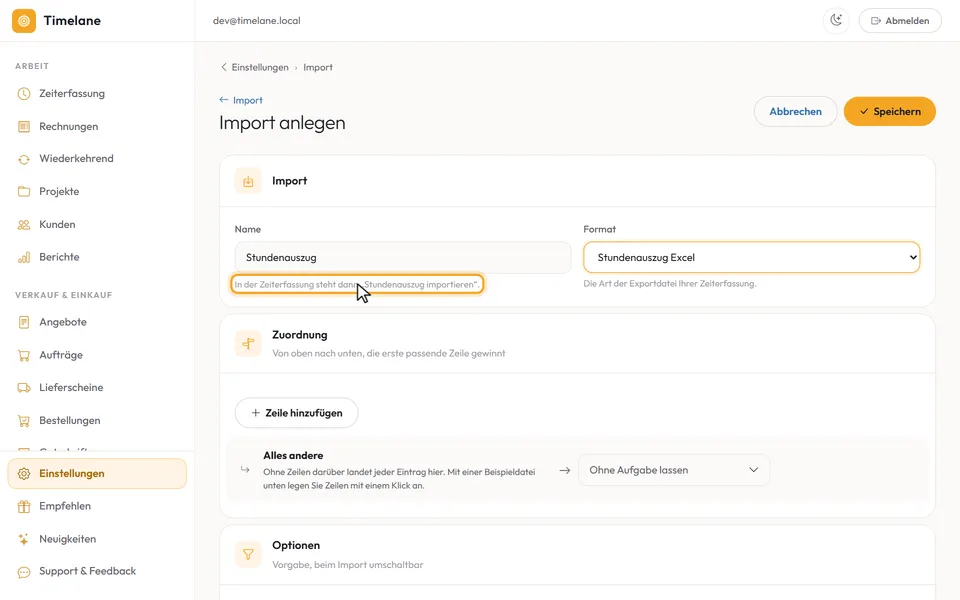Select Projekte from the sidebar menu
This screenshot has height=600, width=960.
(x=97, y=192)
